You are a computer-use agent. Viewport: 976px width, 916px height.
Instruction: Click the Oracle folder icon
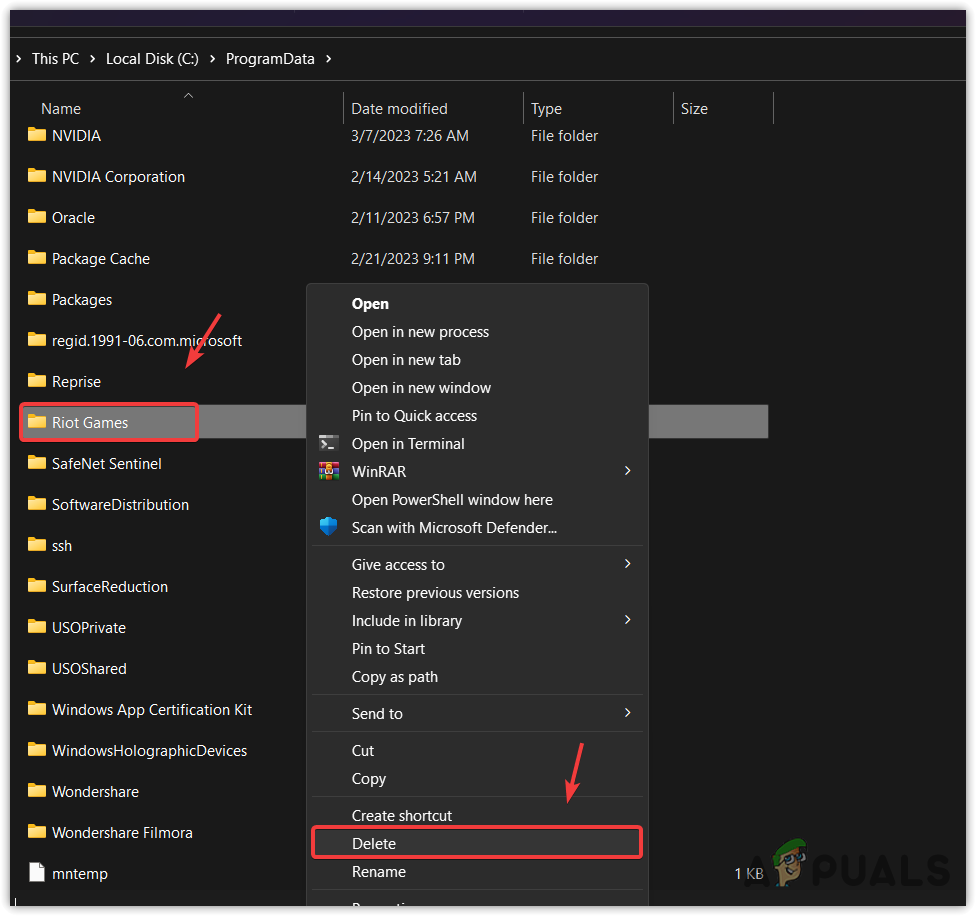[34, 217]
